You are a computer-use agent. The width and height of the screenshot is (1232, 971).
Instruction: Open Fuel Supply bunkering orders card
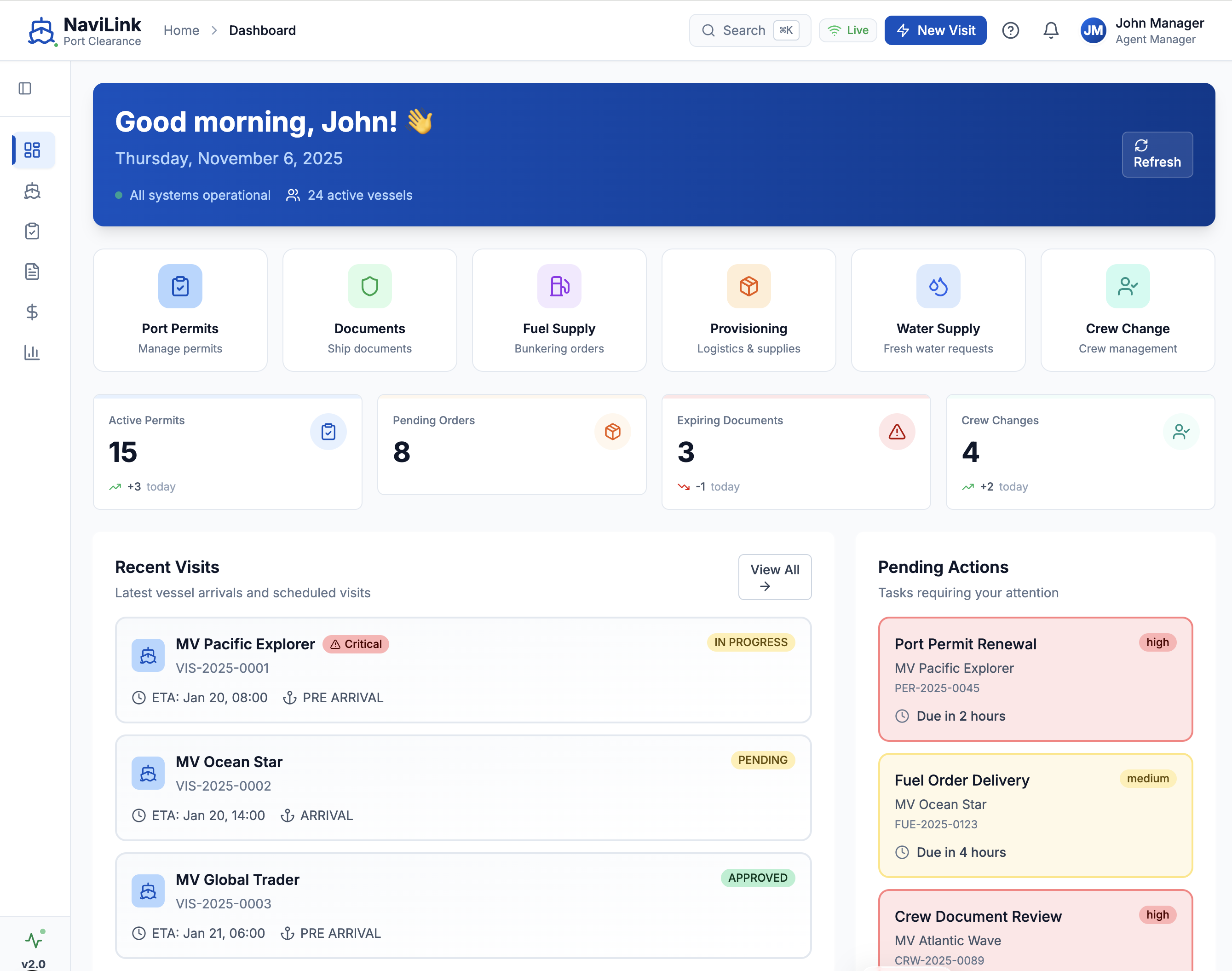point(558,310)
